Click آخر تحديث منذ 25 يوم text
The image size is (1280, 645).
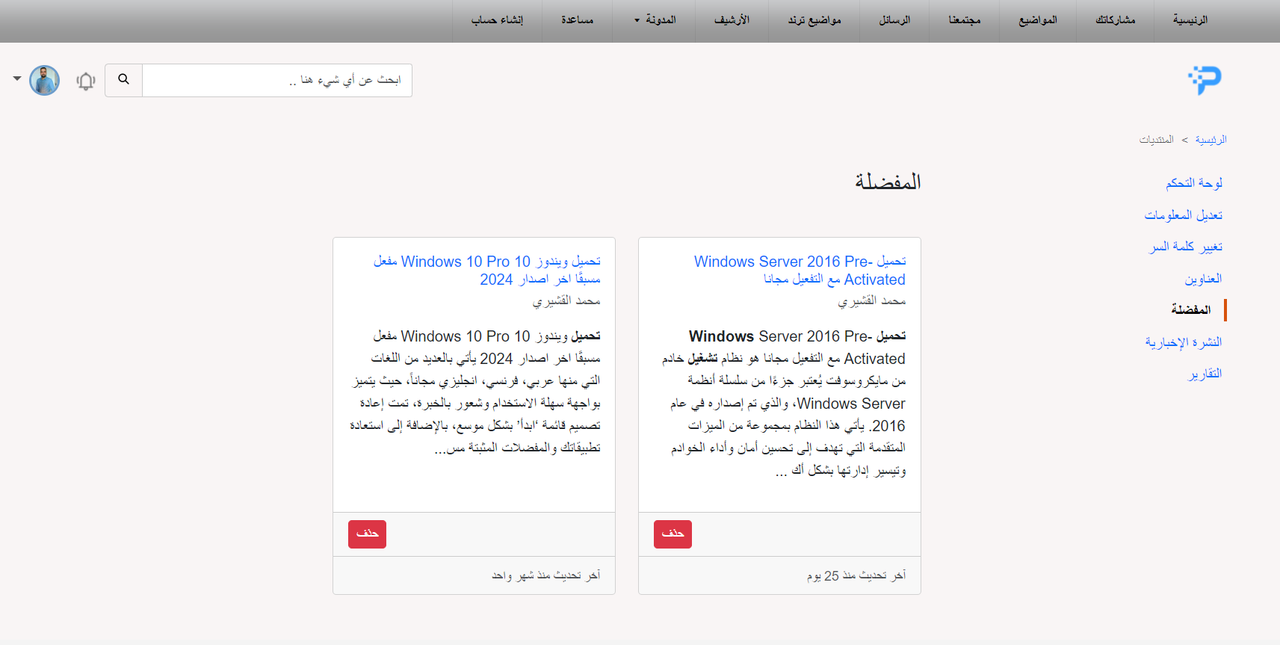[855, 576]
